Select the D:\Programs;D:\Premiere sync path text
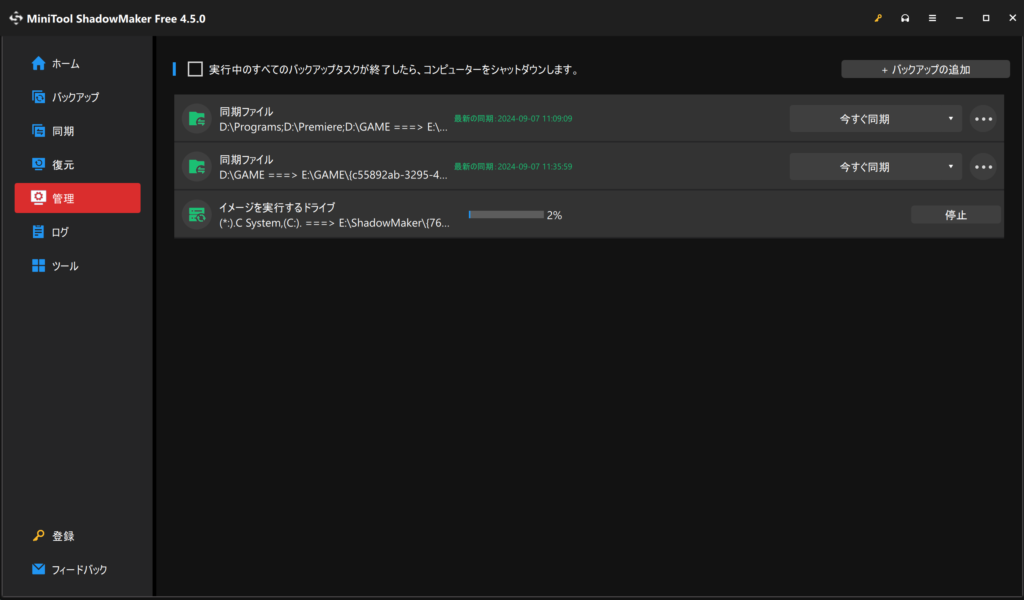Screen dimensions: 1024x600 tap(333, 127)
